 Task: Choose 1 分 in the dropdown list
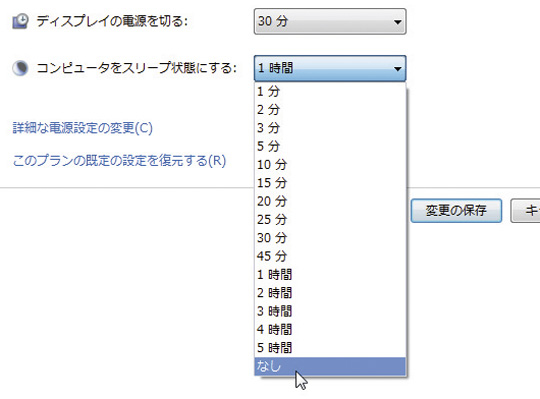[330, 92]
